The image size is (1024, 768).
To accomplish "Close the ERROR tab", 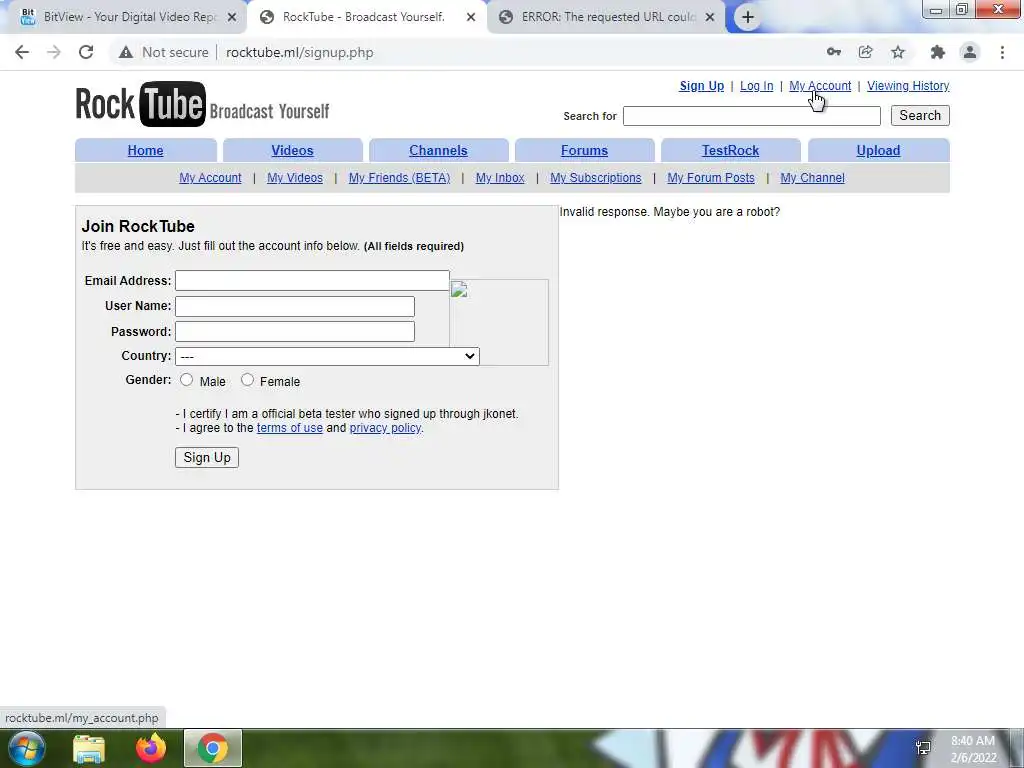I will point(710,18).
